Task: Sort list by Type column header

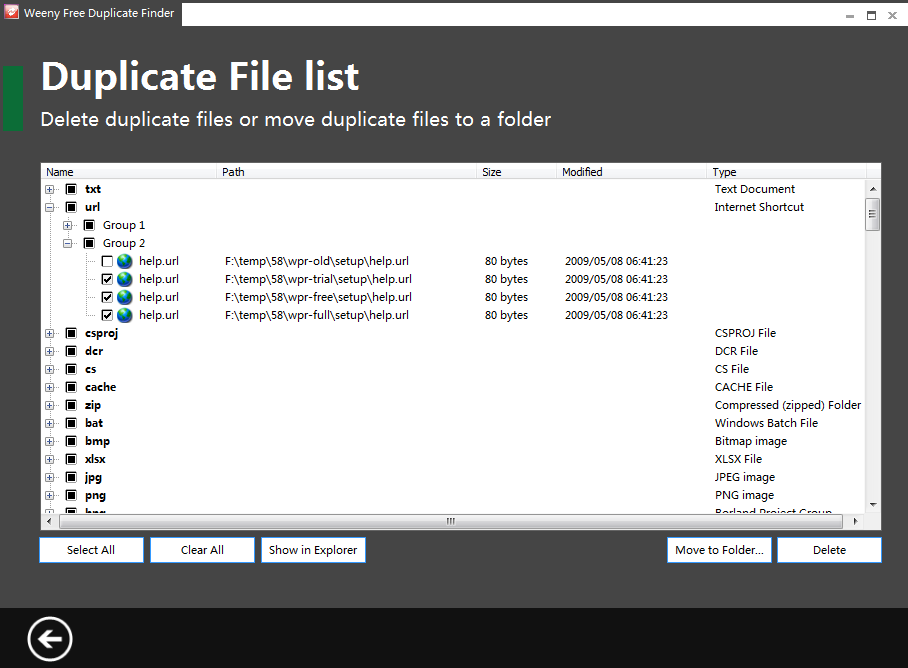Action: coord(786,172)
